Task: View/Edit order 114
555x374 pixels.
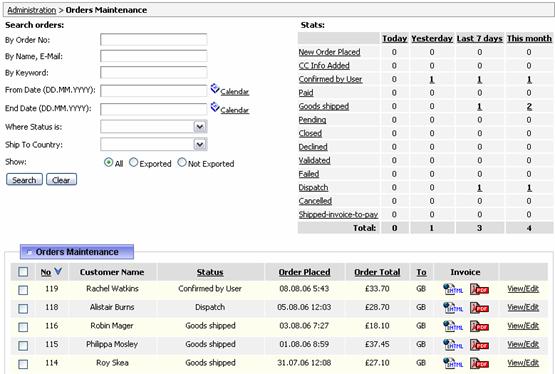Action: tap(523, 362)
